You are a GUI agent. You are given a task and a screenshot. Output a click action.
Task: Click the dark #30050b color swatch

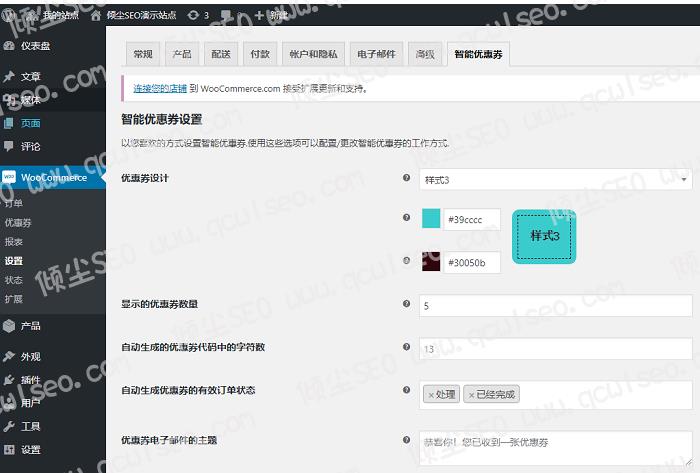(431, 261)
